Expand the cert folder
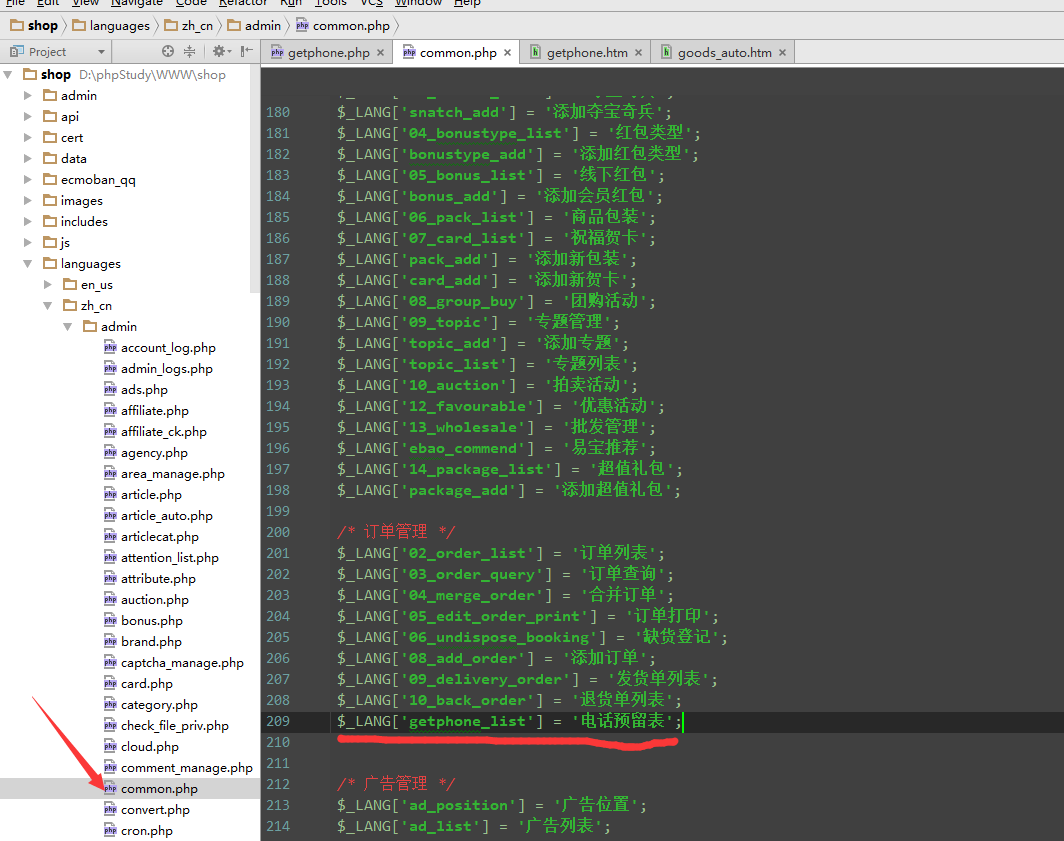Image resolution: width=1064 pixels, height=841 pixels. [28, 138]
